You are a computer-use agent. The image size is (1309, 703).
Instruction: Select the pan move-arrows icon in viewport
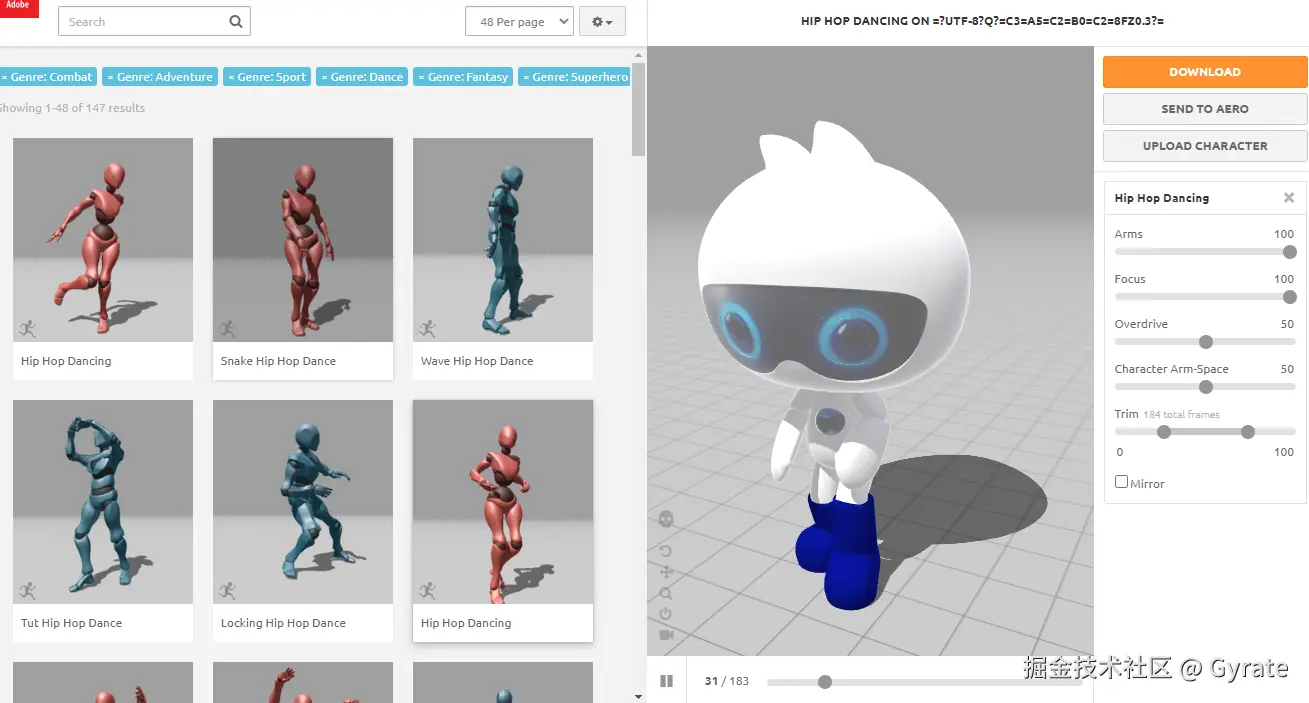[x=666, y=572]
